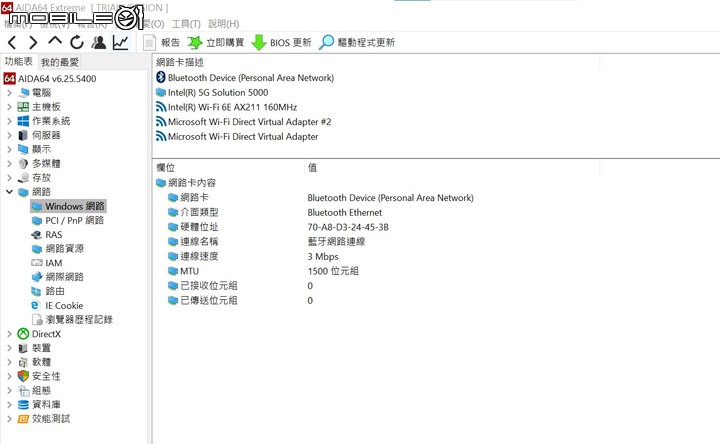This screenshot has width=720, height=444.
Task: Select 路由 routing tree item
Action: click(x=48, y=291)
